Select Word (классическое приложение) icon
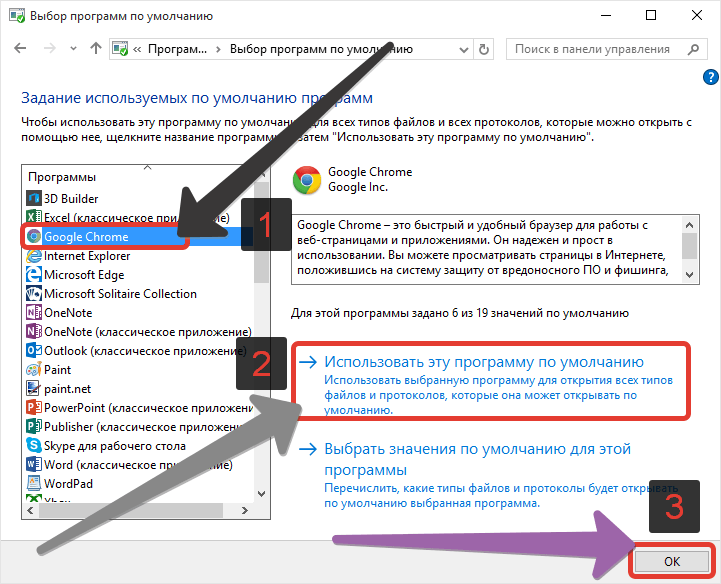This screenshot has width=721, height=584. (34, 465)
